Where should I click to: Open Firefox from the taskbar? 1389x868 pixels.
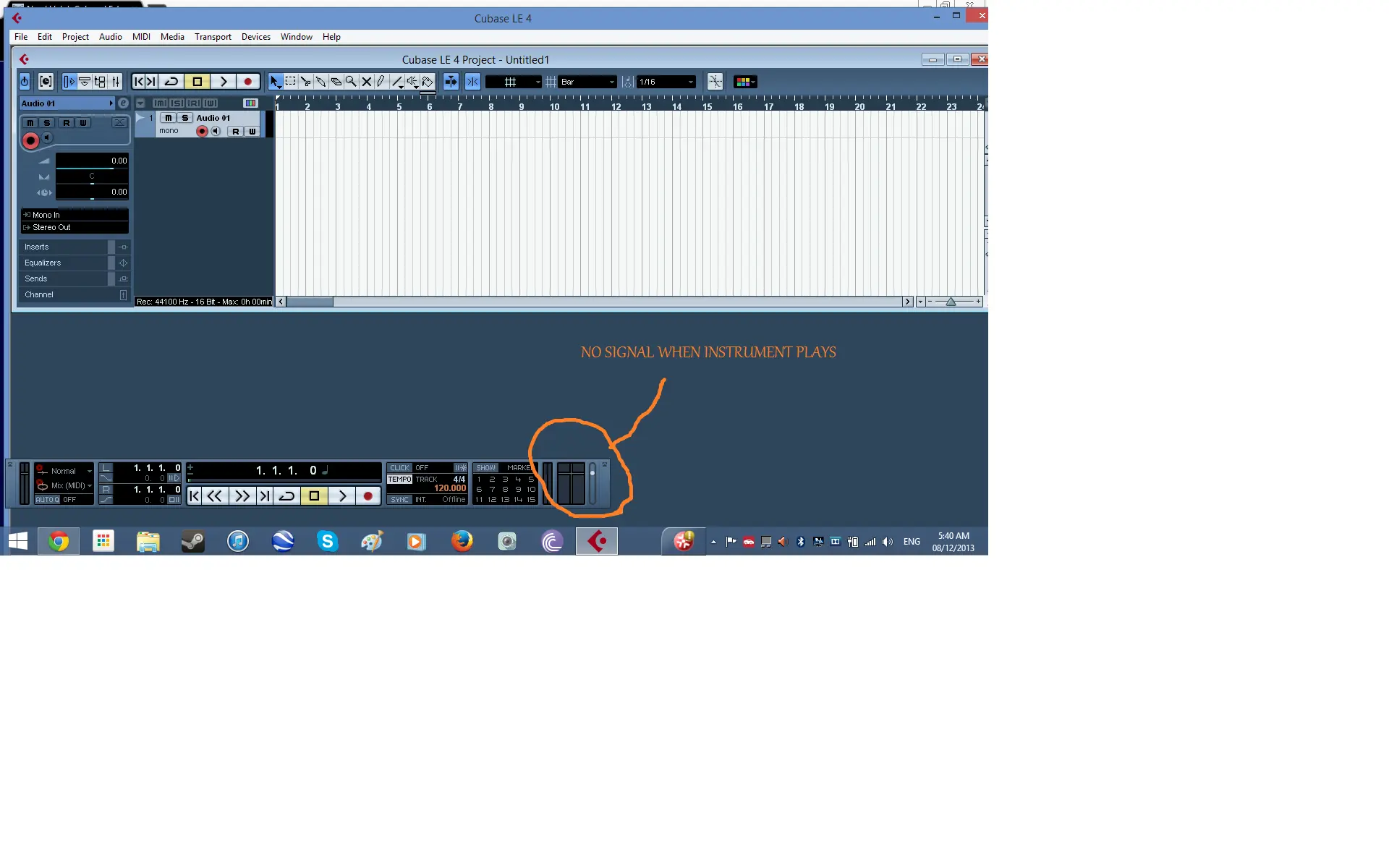462,541
